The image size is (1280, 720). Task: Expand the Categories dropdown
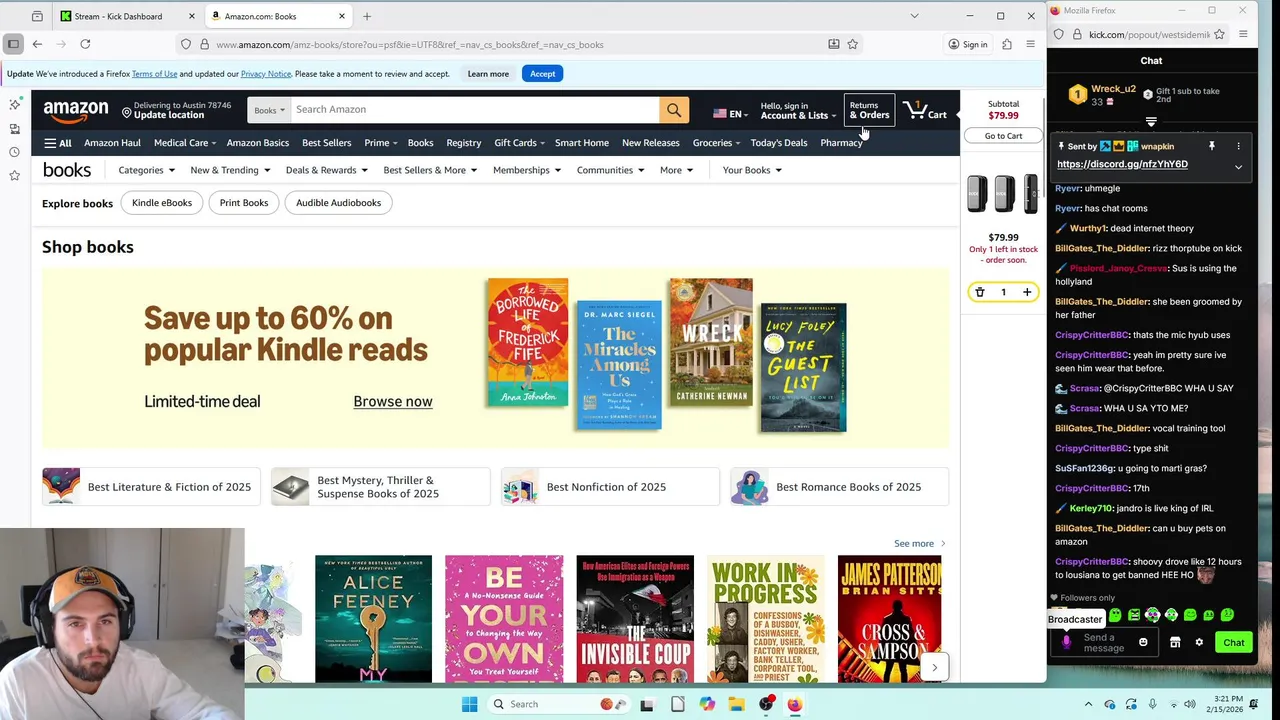coord(146,170)
